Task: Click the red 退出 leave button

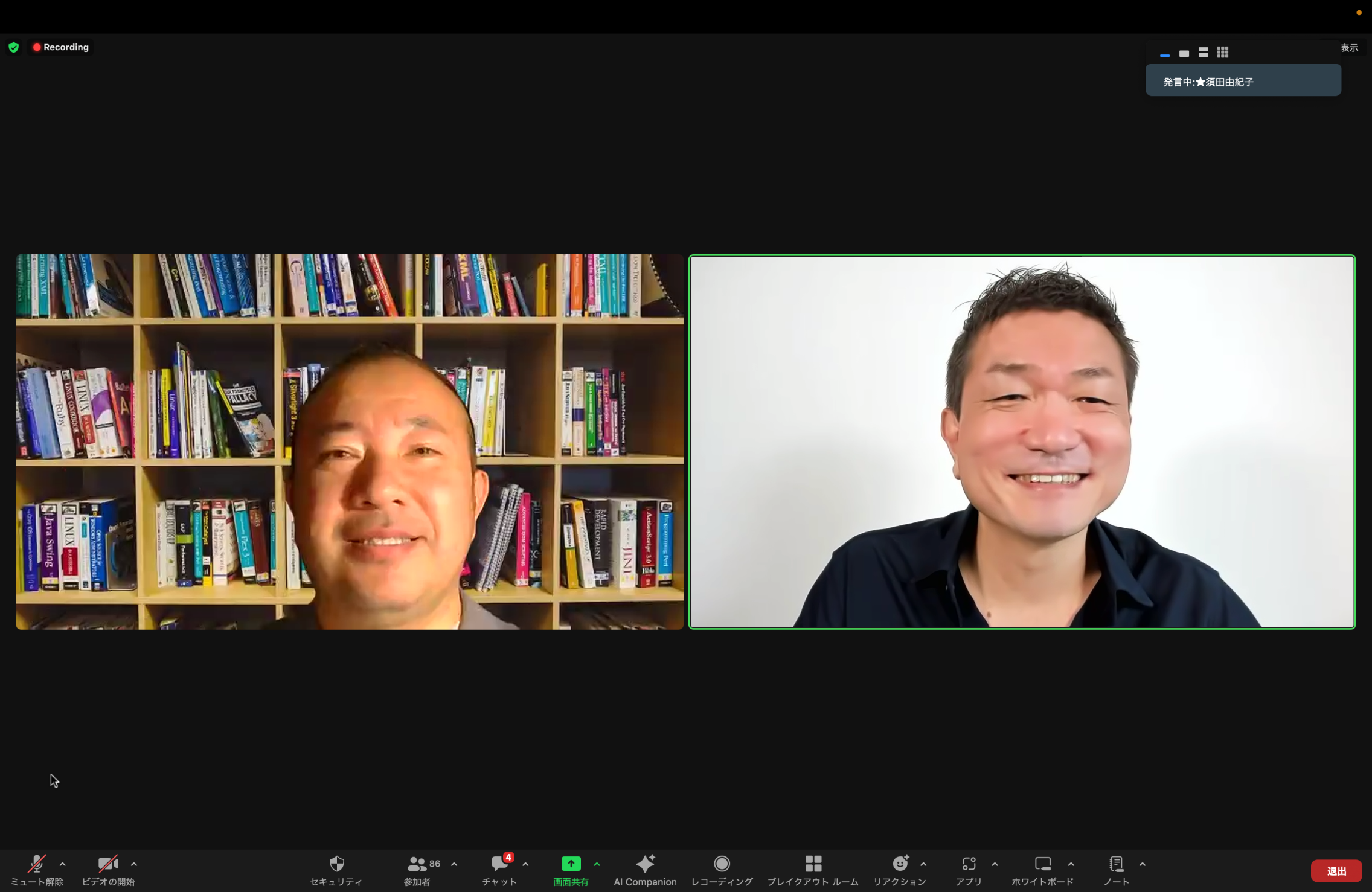Action: click(1336, 871)
